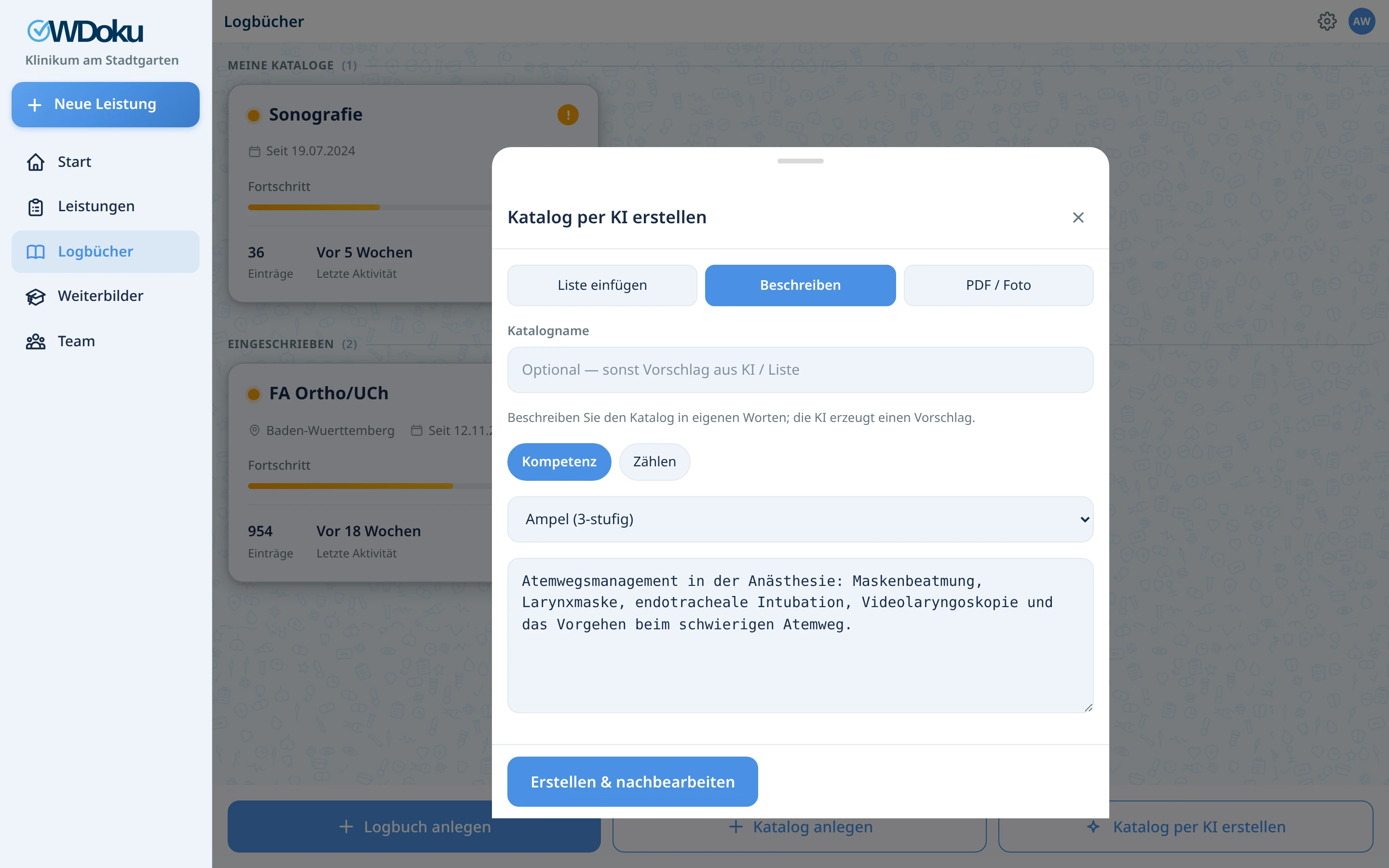Viewport: 1389px width, 868px height.
Task: Click Erstellen & nachbearbeiten
Action: click(x=632, y=781)
